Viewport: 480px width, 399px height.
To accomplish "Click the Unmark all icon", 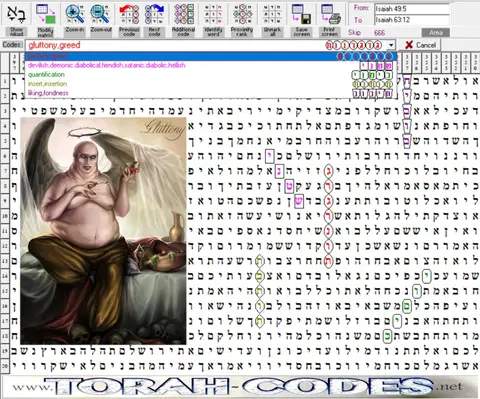I will 272,14.
